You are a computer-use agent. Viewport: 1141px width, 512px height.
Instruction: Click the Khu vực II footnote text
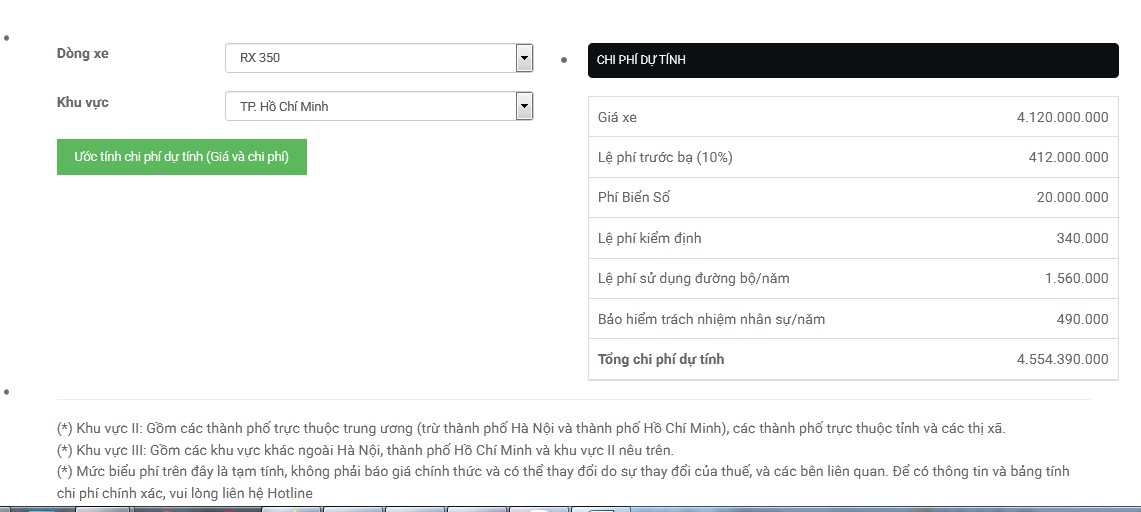530,428
